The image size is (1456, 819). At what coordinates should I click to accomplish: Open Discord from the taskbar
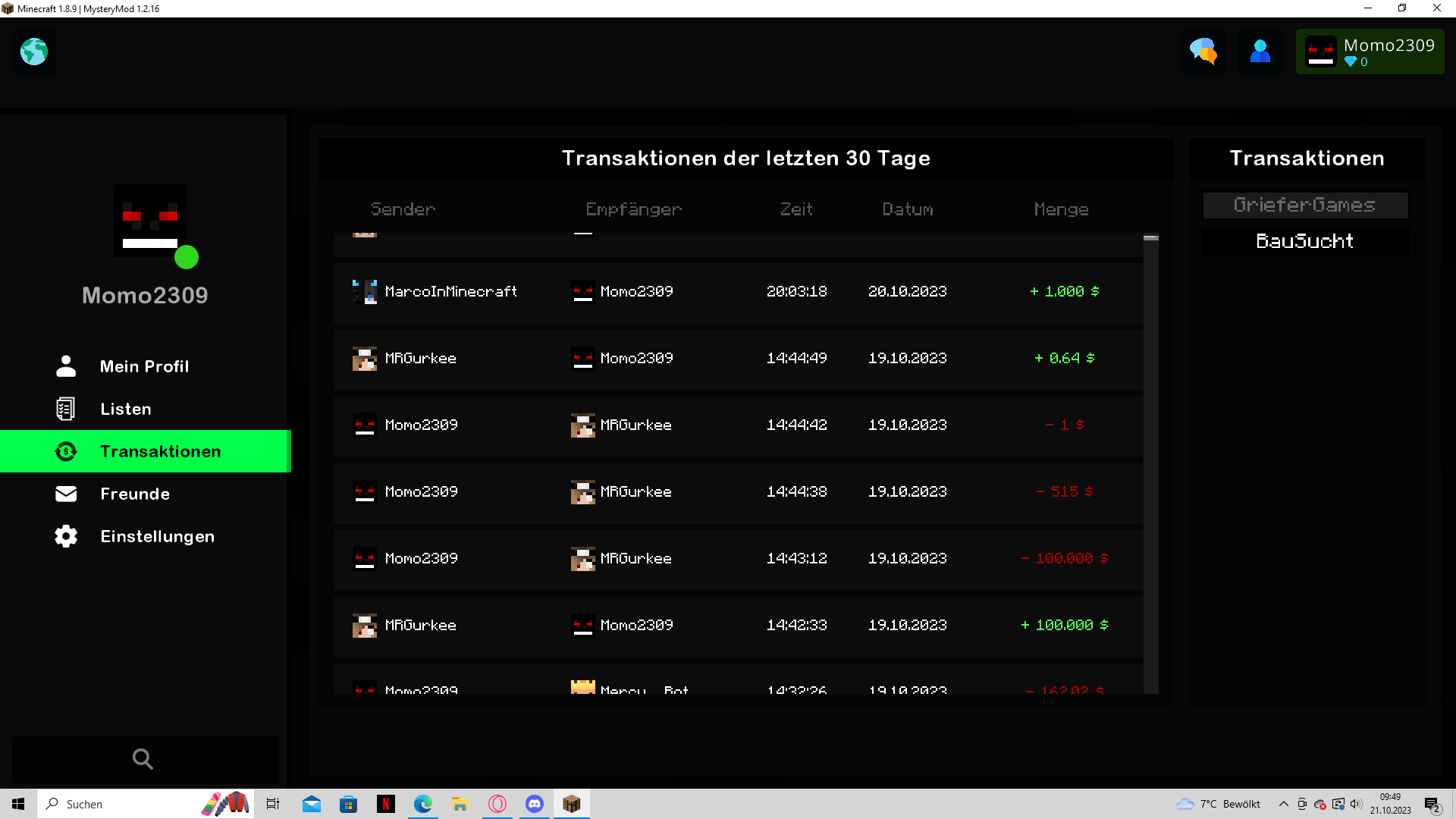(x=535, y=804)
